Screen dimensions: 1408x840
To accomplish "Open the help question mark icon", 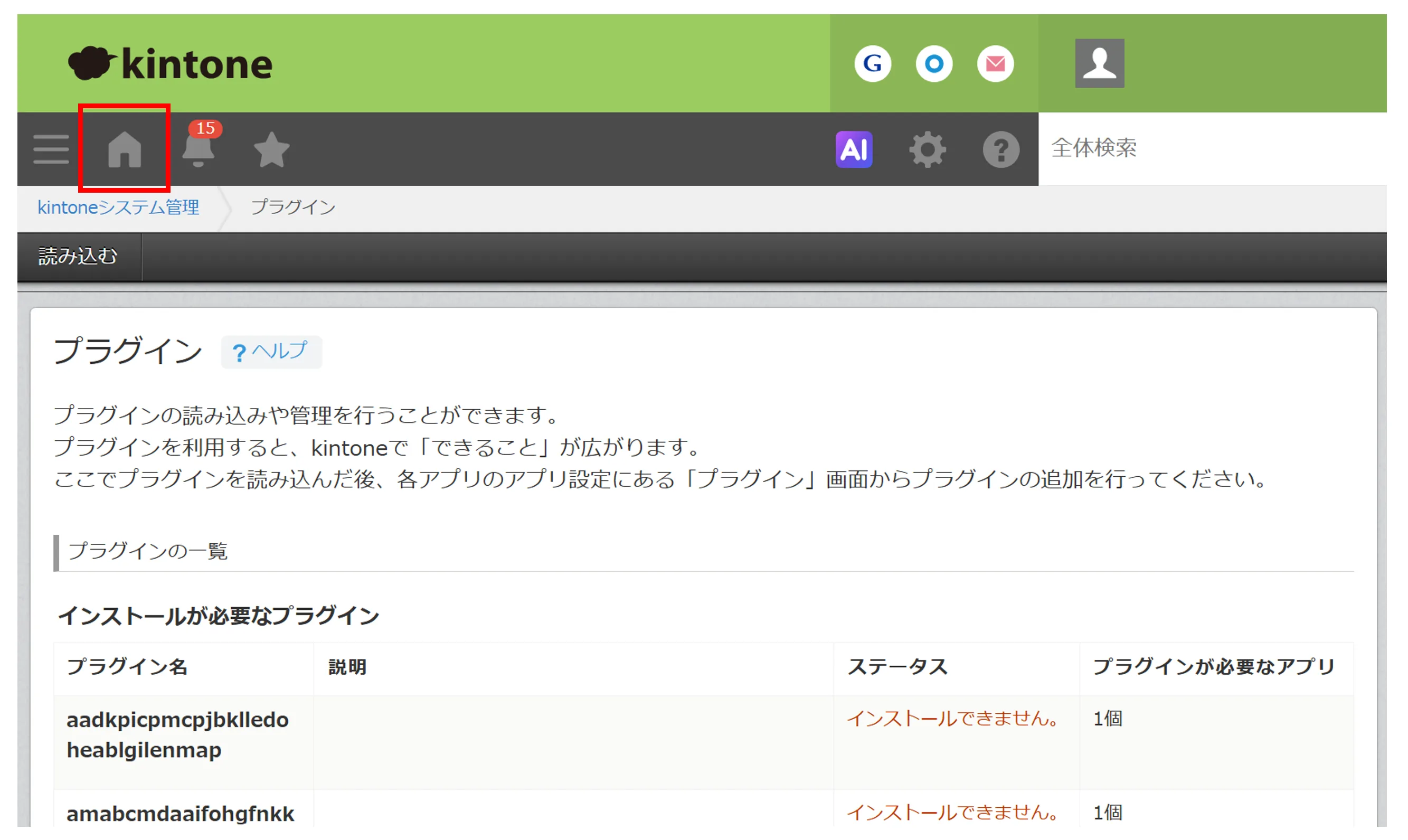I will click(1000, 149).
